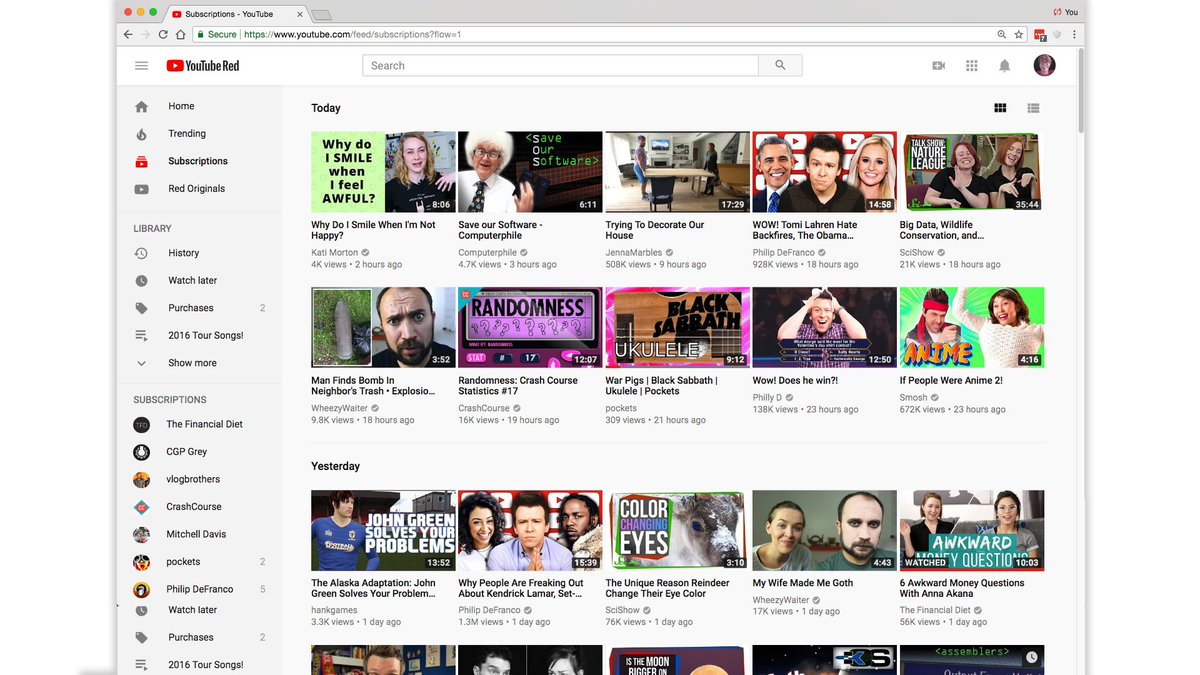The image size is (1200, 675).
Task: Click the first Purchases tag icon
Action: (x=141, y=308)
